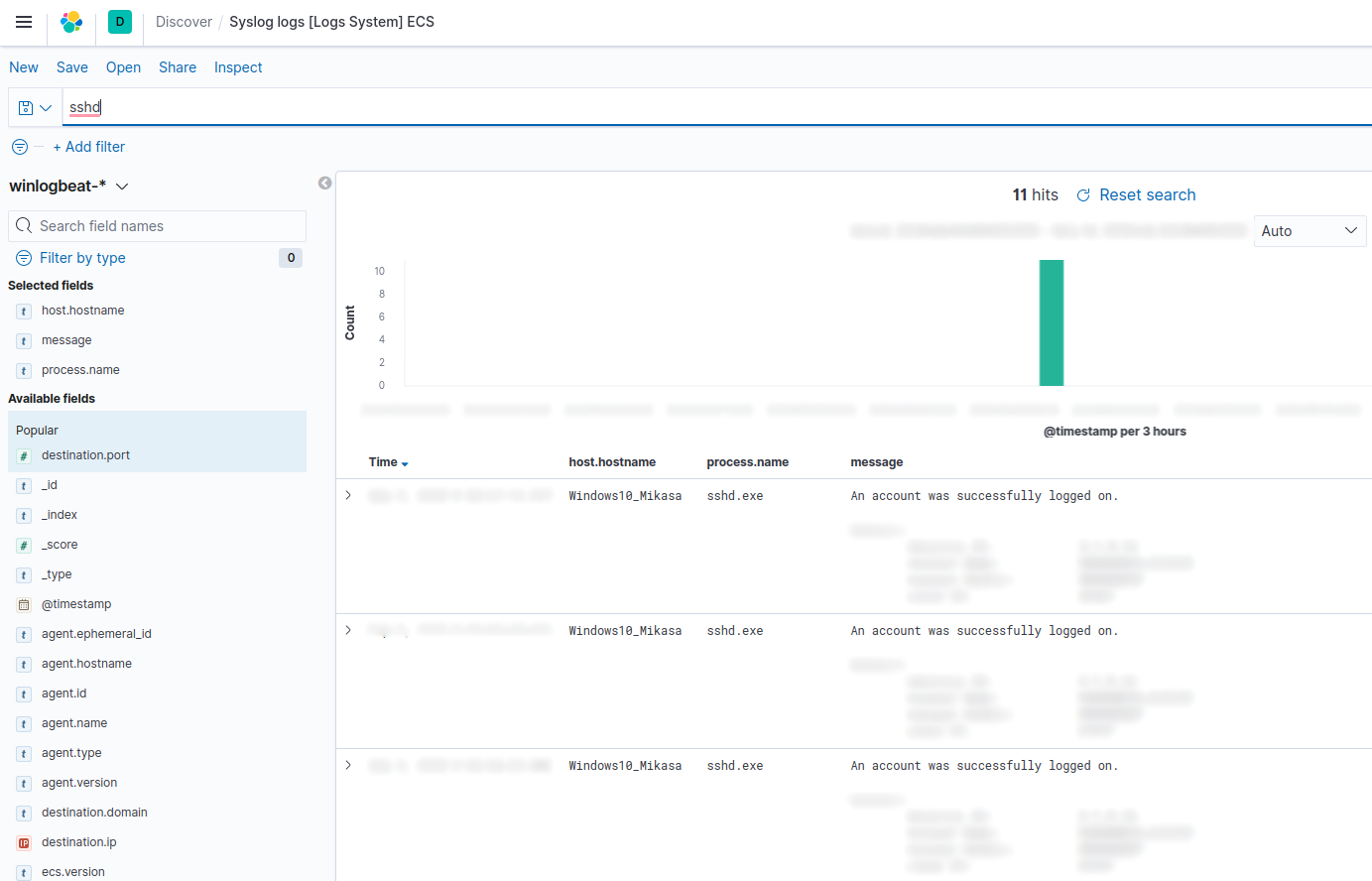Viewport: 1372px width, 881px height.
Task: Expand the first log row
Action: point(348,495)
